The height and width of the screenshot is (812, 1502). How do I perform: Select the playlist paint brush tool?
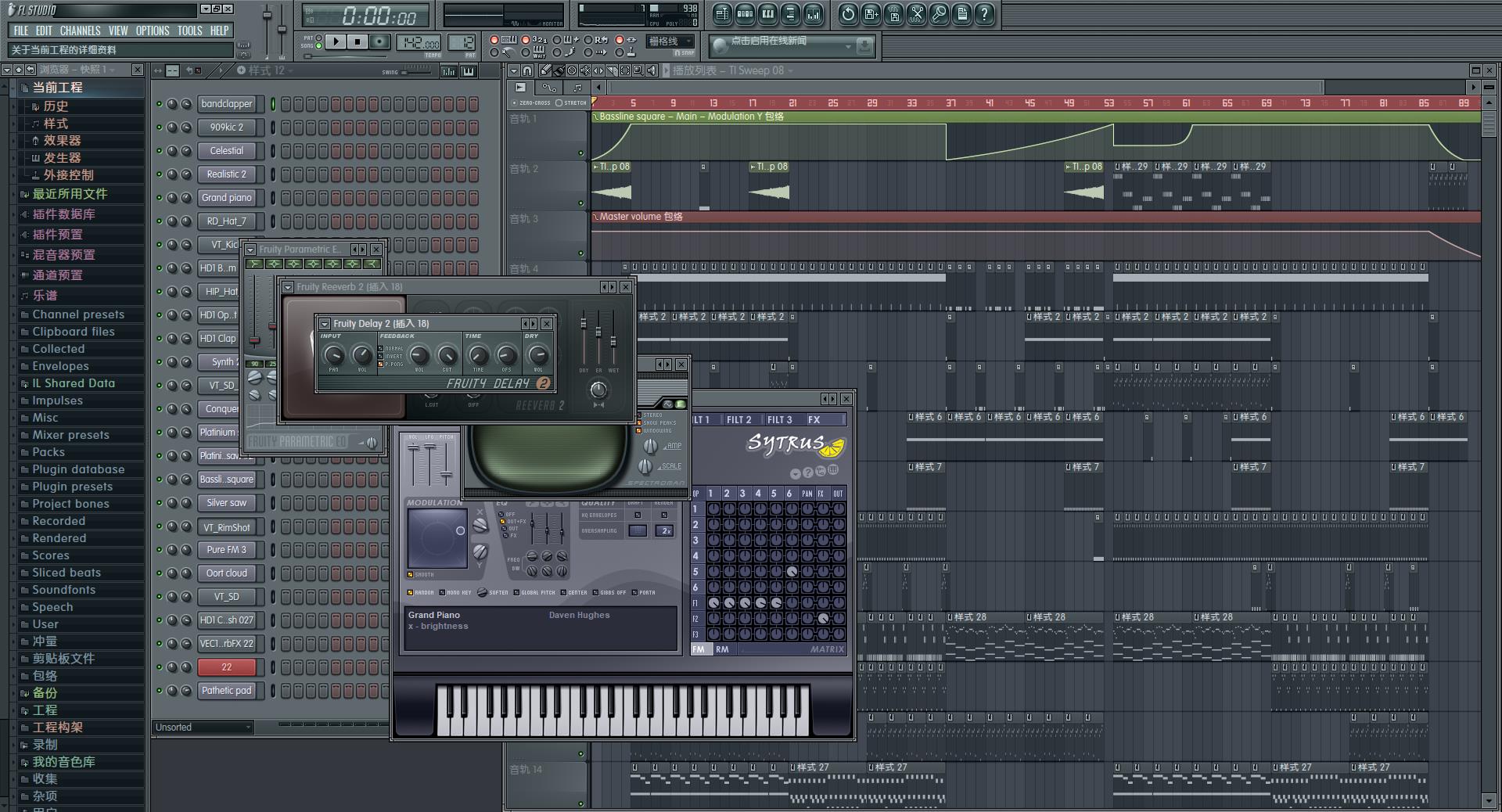coord(559,70)
